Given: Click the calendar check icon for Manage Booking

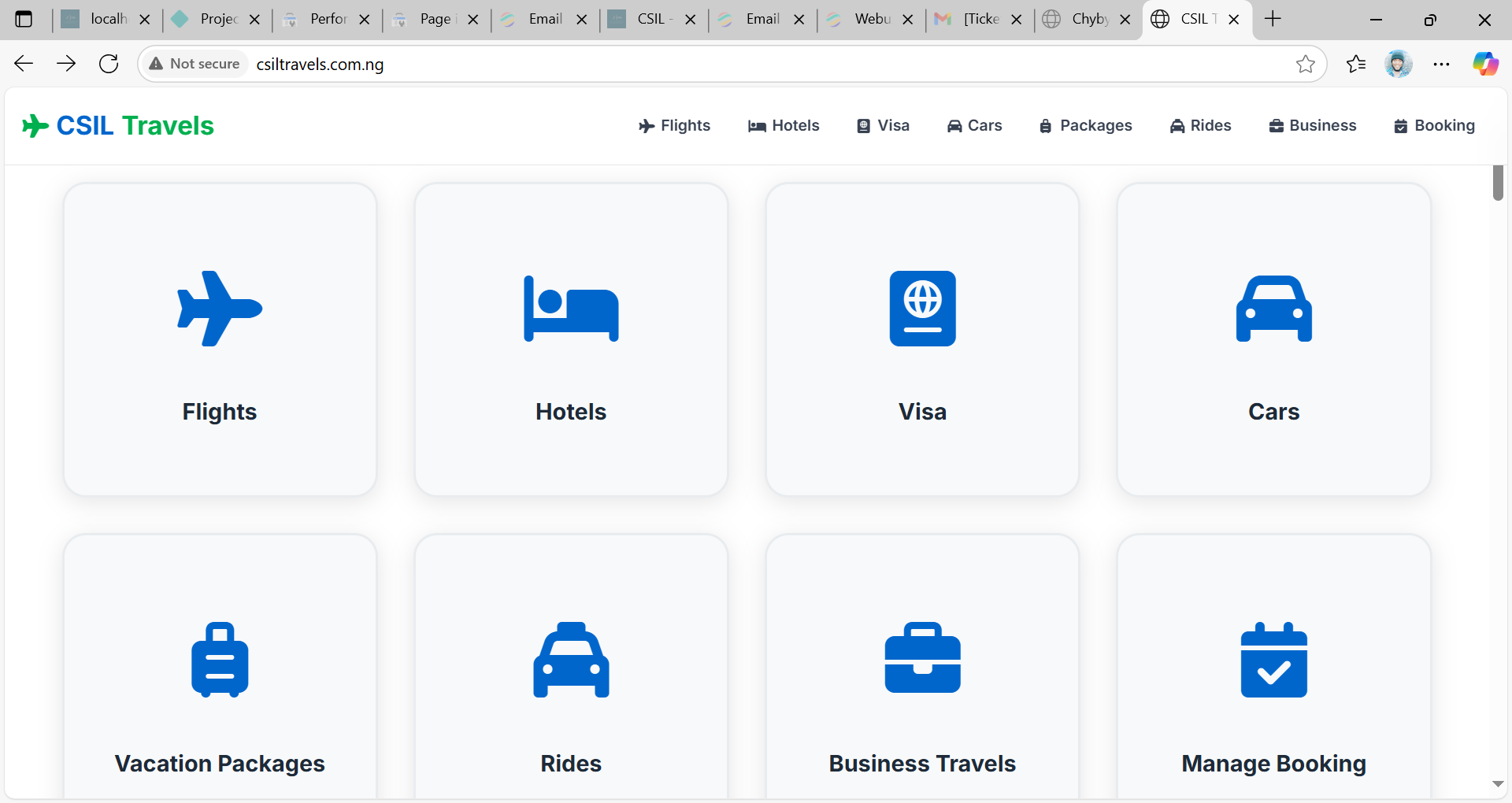Looking at the screenshot, I should [1273, 660].
